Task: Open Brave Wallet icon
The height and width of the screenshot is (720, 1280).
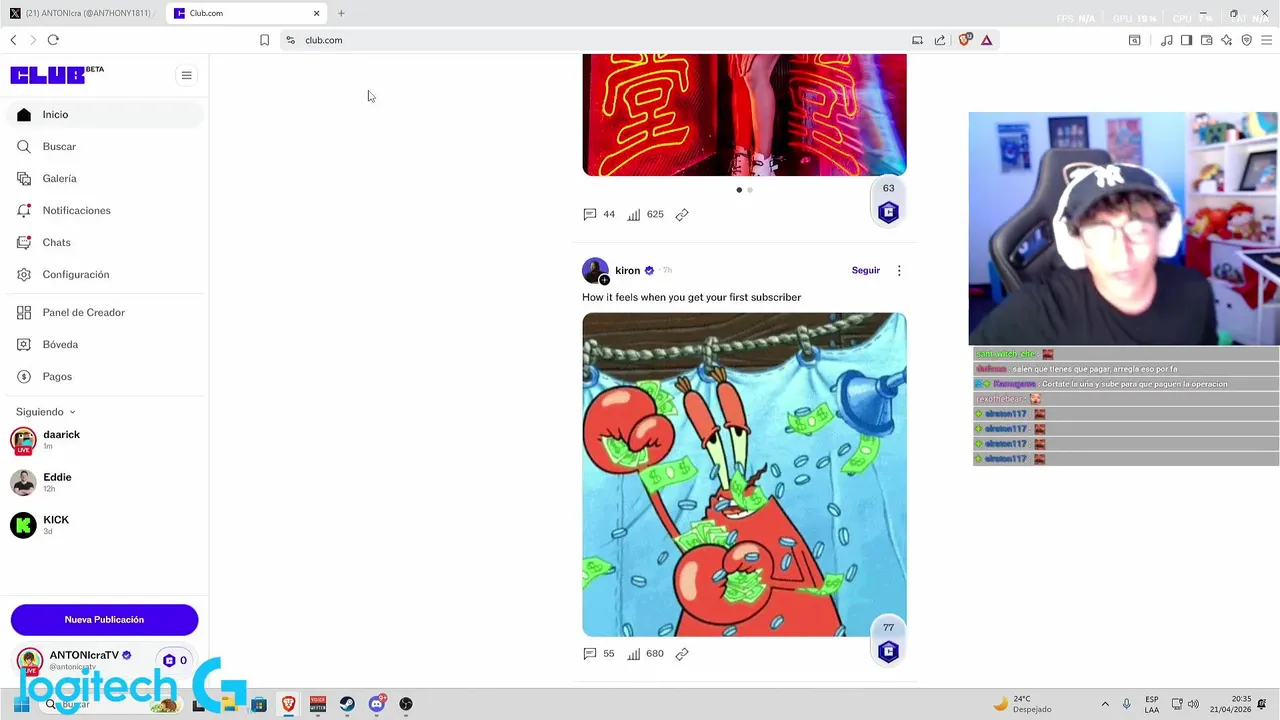Action: coord(1207,40)
